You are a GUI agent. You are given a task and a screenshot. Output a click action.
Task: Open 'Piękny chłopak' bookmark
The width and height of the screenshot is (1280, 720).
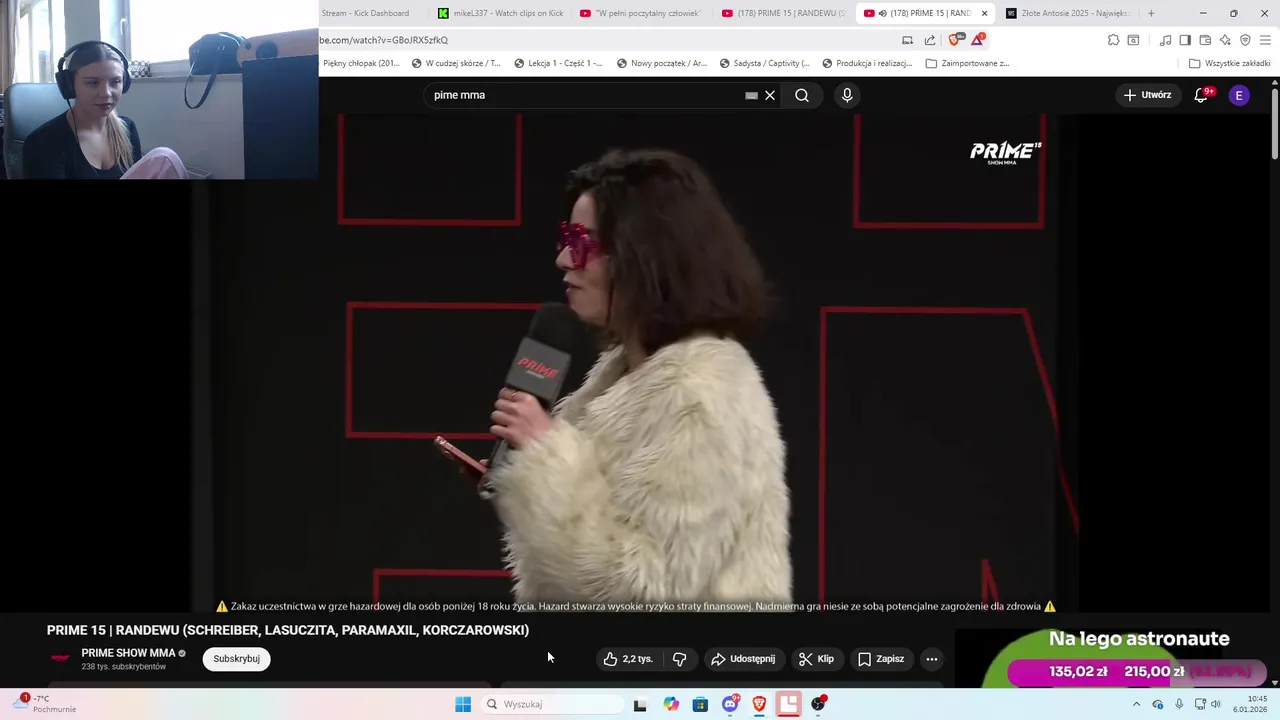coord(361,63)
